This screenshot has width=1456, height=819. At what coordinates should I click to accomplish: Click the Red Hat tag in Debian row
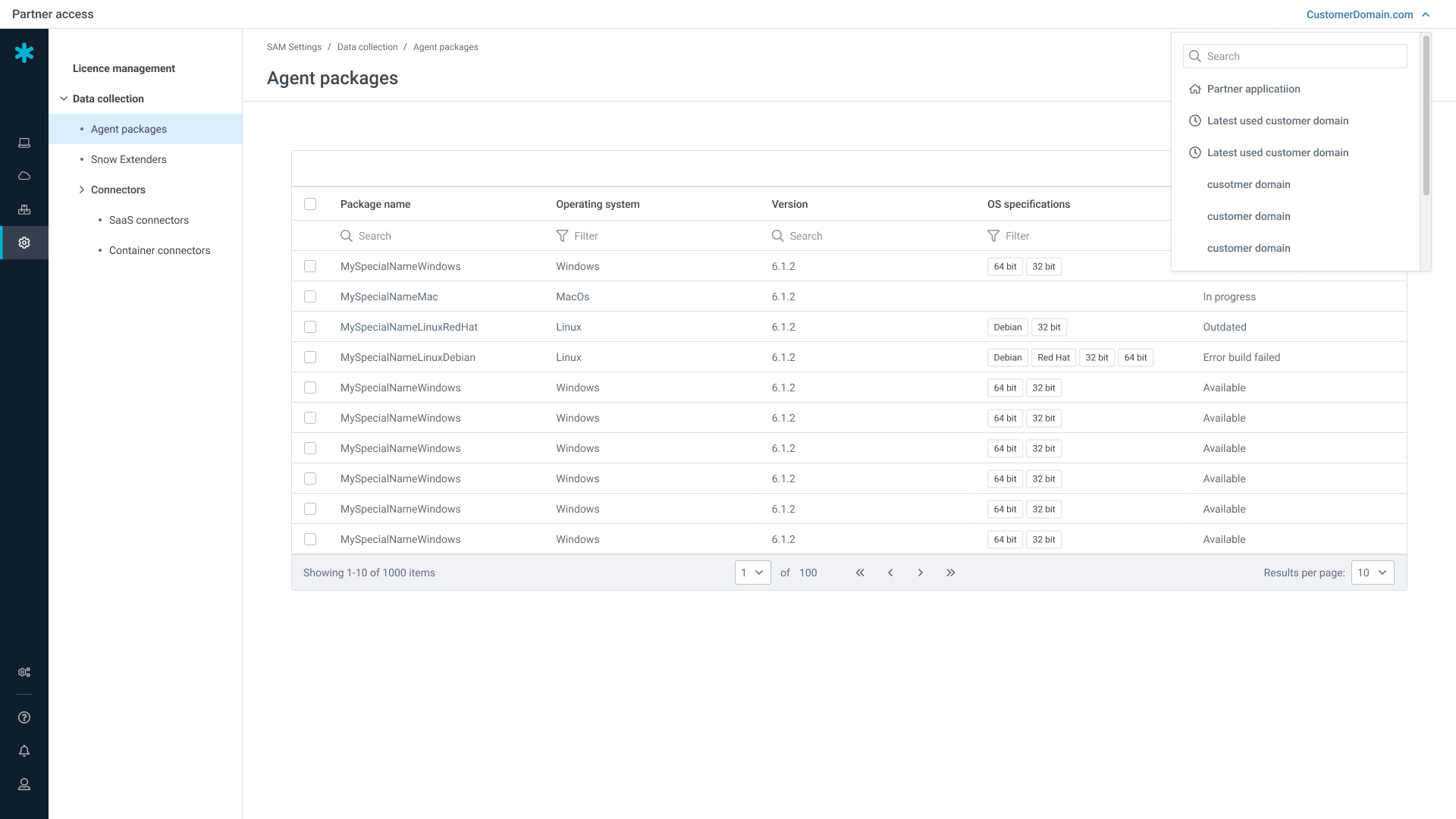pyautogui.click(x=1053, y=357)
